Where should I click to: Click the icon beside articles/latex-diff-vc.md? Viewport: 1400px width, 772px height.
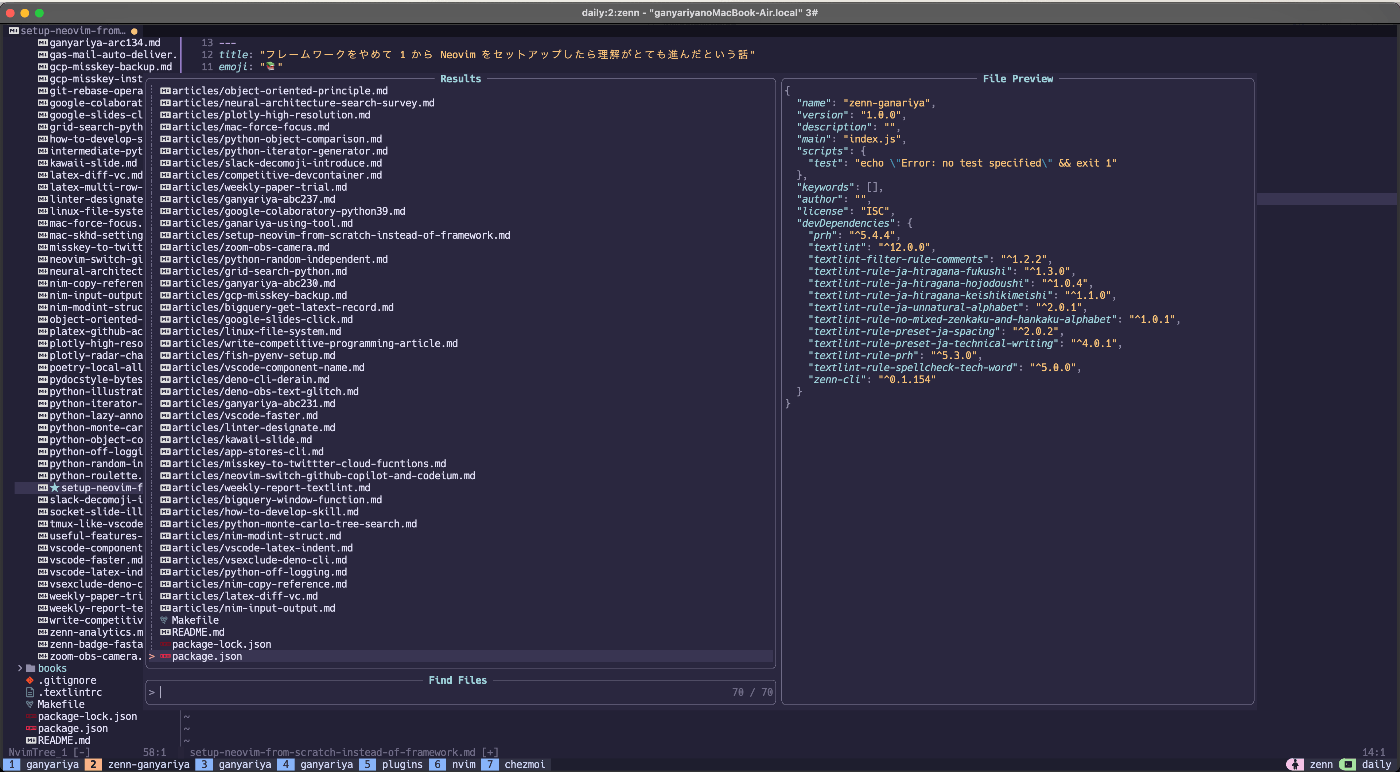[x=165, y=596]
